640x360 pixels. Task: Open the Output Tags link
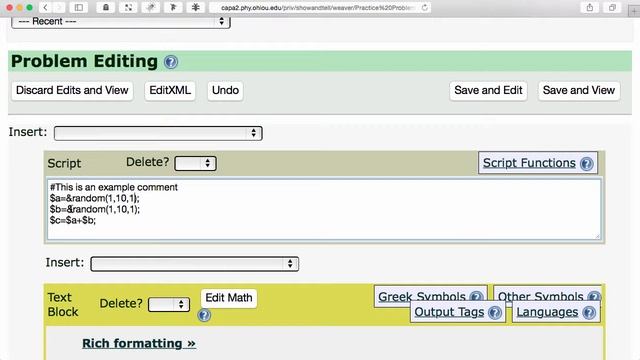[x=449, y=312]
